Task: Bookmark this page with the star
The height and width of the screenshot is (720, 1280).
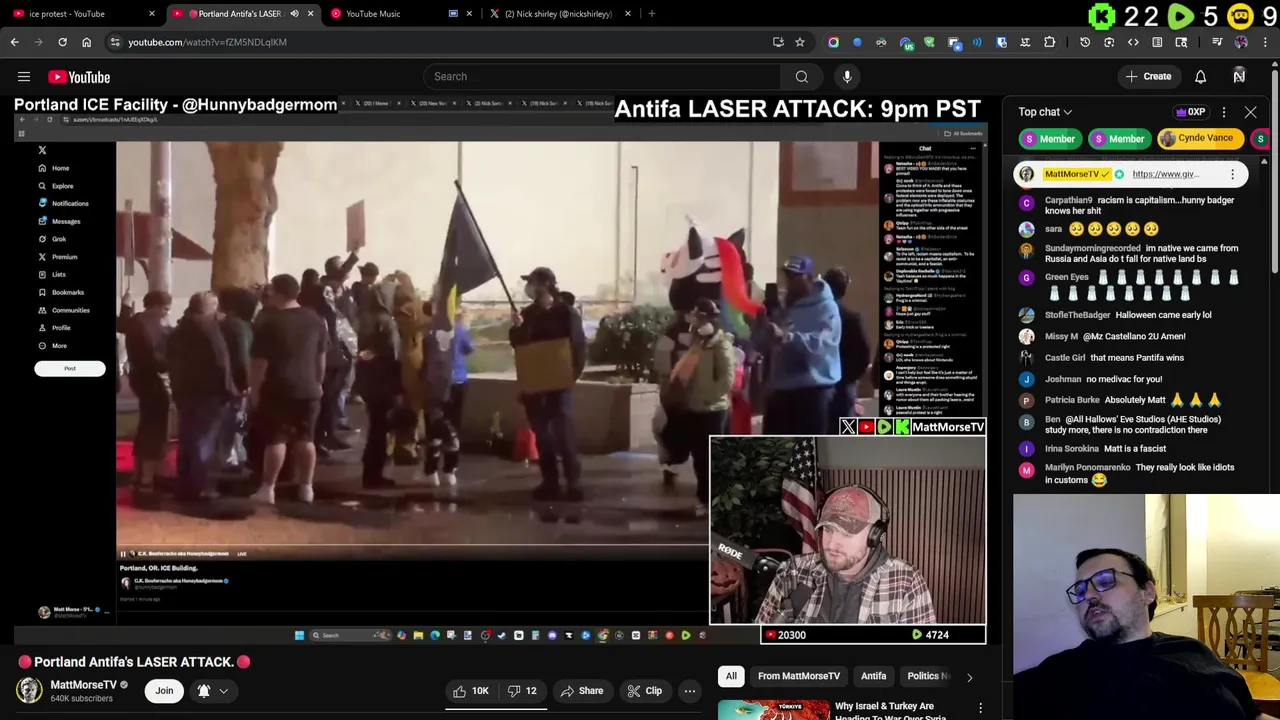Action: tap(800, 42)
